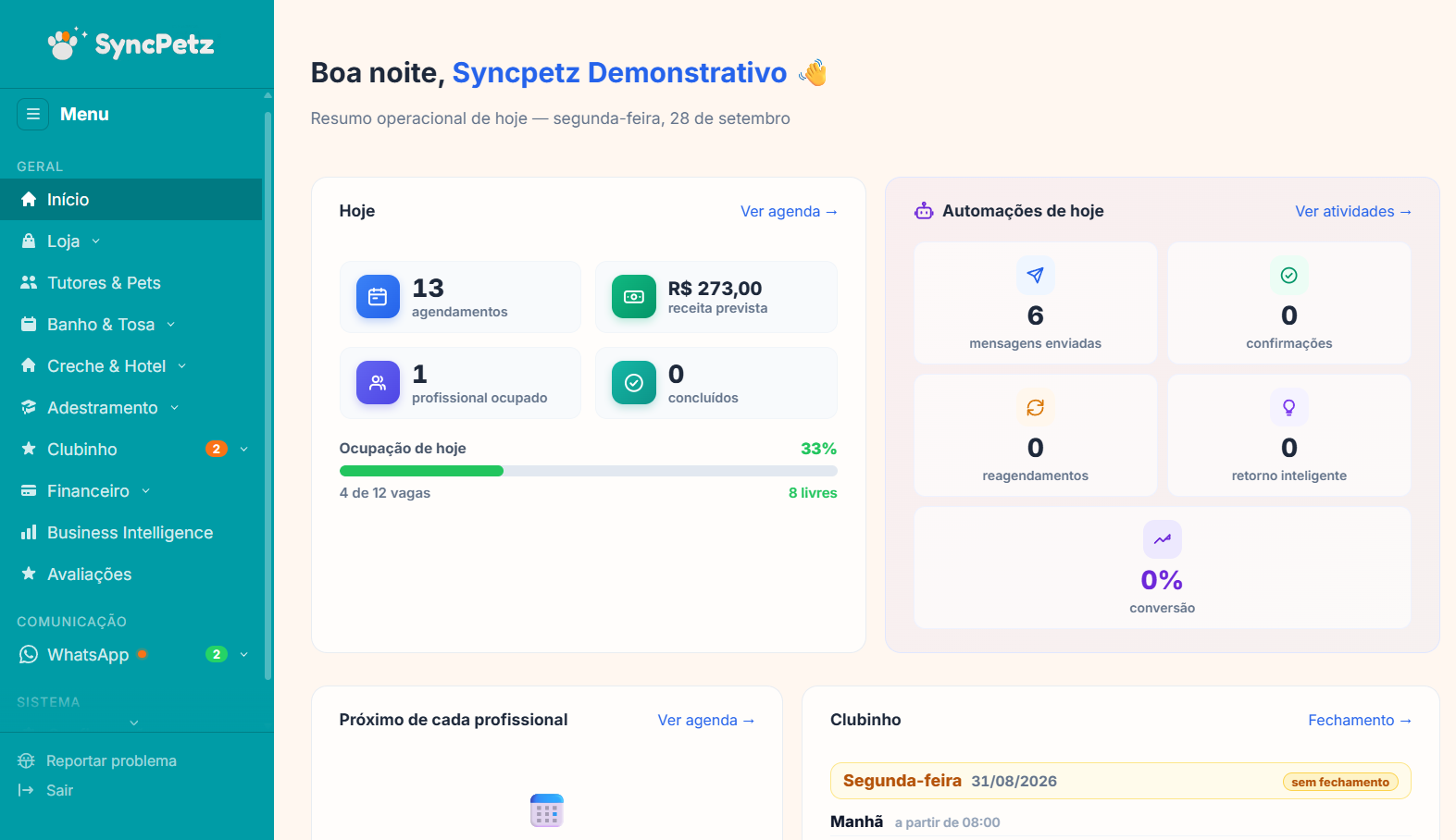Open the Início home page
This screenshot has height=840, width=1456.
[x=131, y=199]
